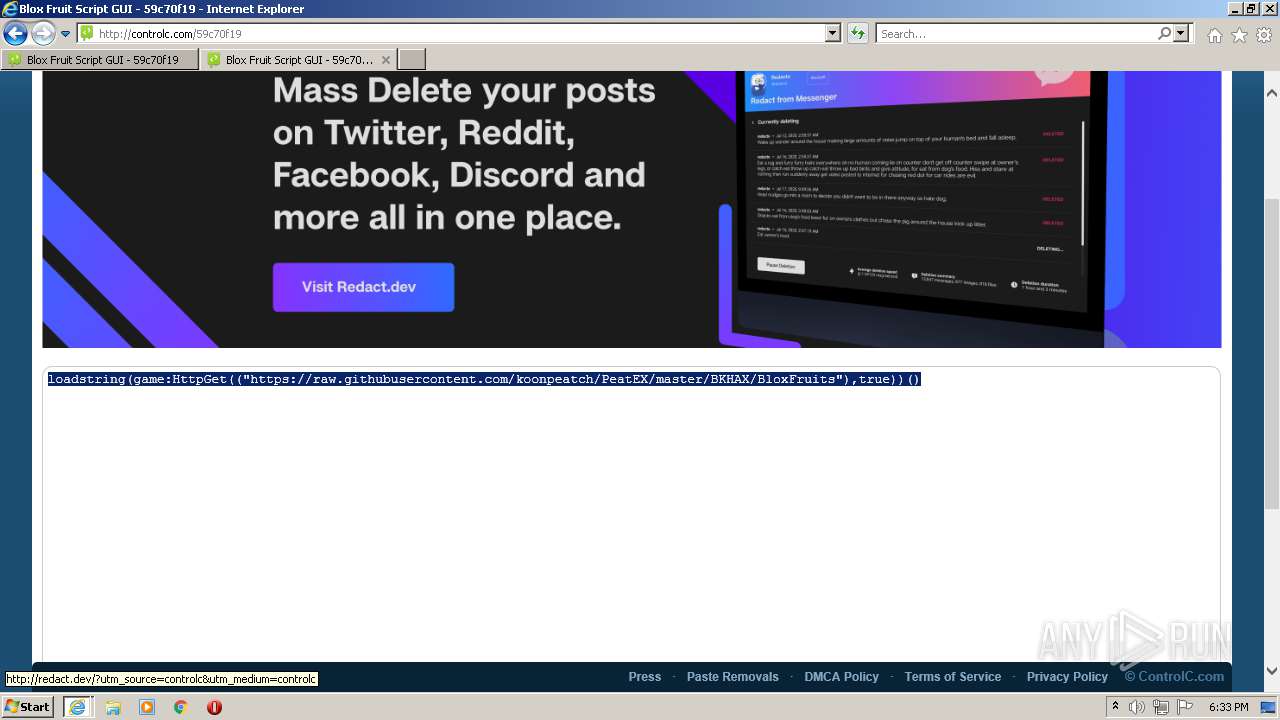Image resolution: width=1280 pixels, height=720 pixels.
Task: Click the Internet Explorer title bar icon
Action: (x=10, y=9)
